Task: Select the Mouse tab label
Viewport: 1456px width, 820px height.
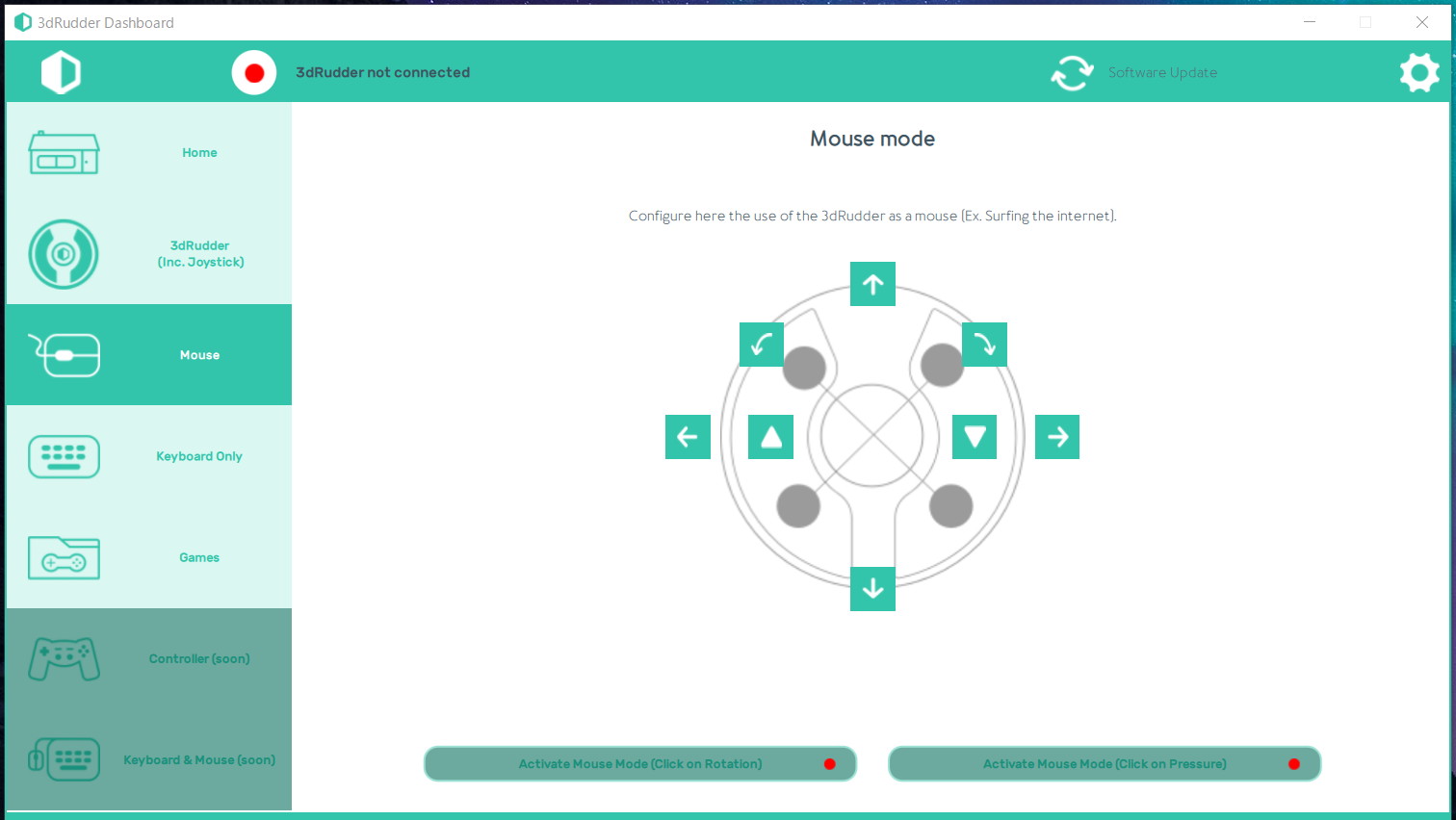Action: [x=199, y=355]
